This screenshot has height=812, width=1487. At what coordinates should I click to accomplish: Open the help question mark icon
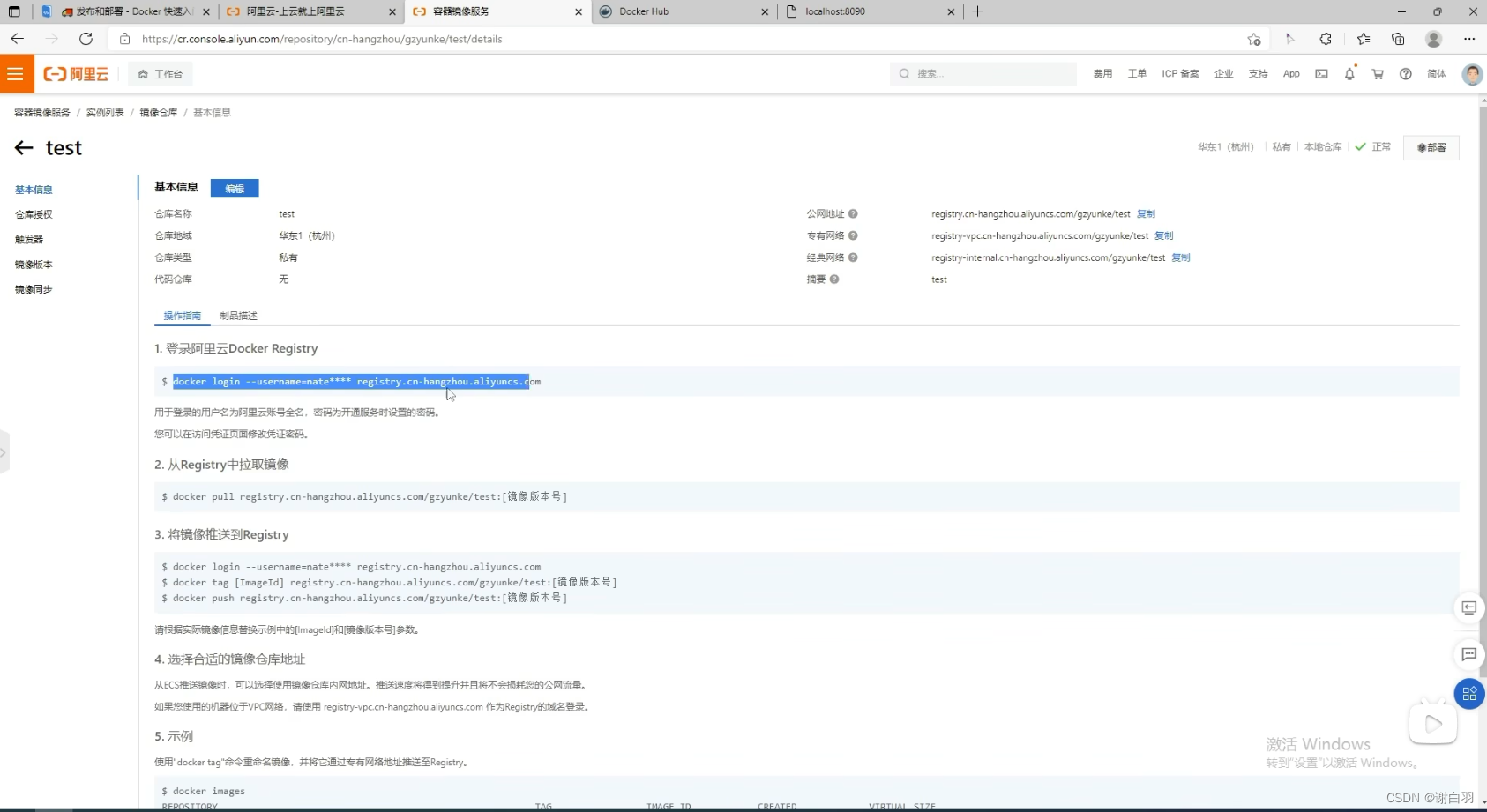(1406, 74)
